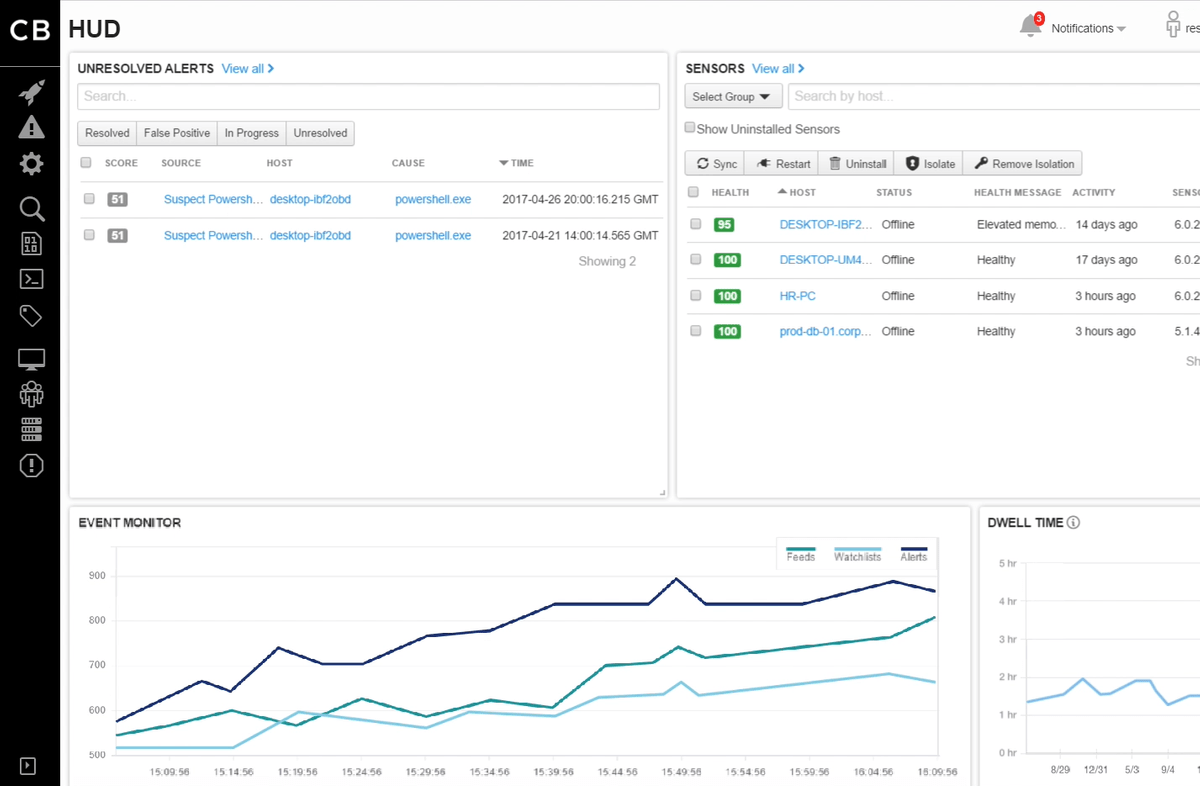Screen dimensions: 1200x786
Task: Check the 20:00:16 powershell alert row
Action: click(89, 199)
